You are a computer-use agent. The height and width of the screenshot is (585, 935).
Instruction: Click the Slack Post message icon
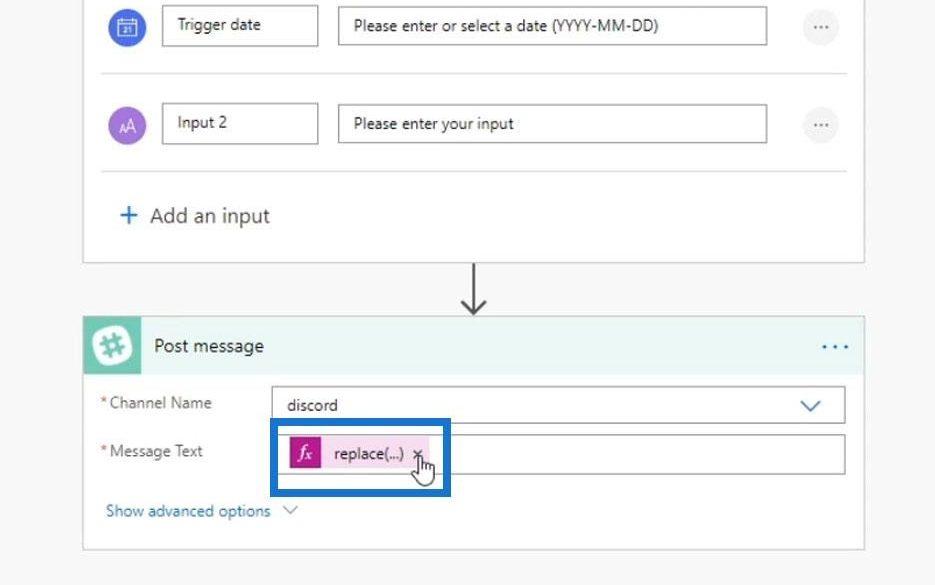click(x=112, y=345)
